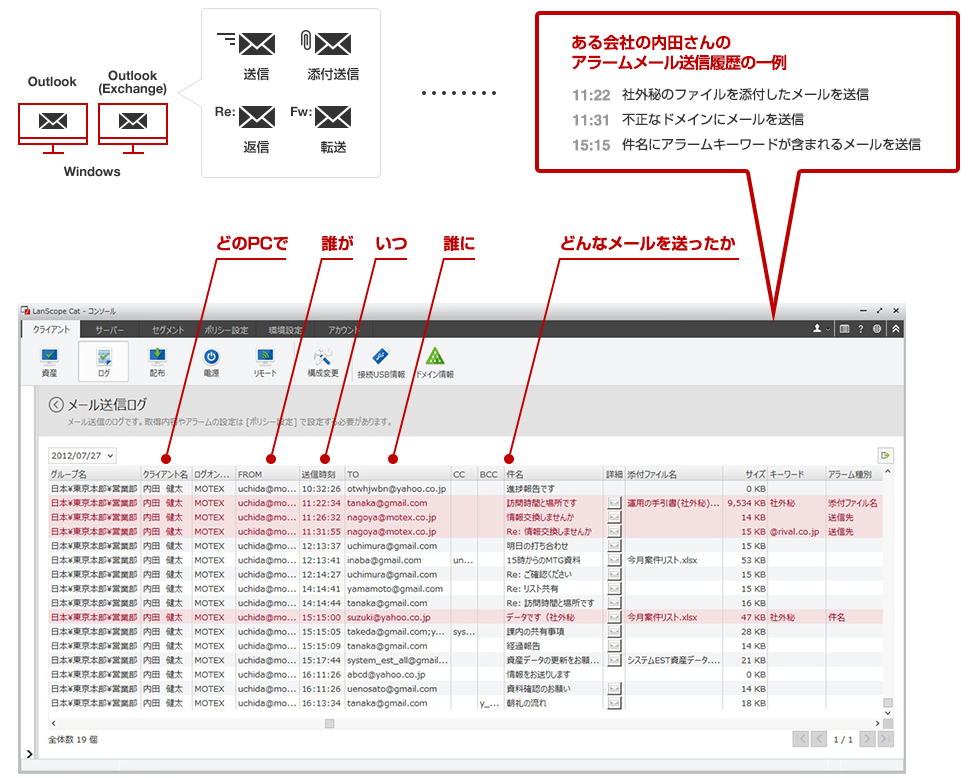Click the export icon above the table

[885, 456]
